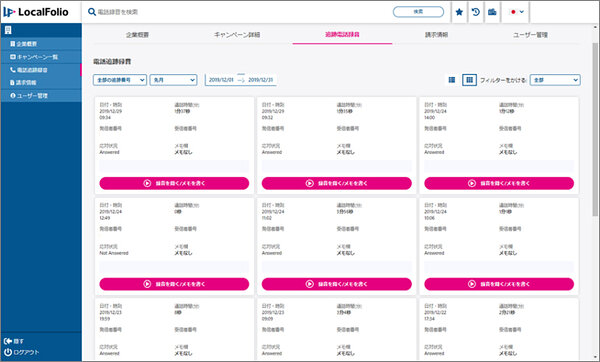The width and height of the screenshot is (600, 362).
Task: Switch to grid view layout
Action: 469,80
